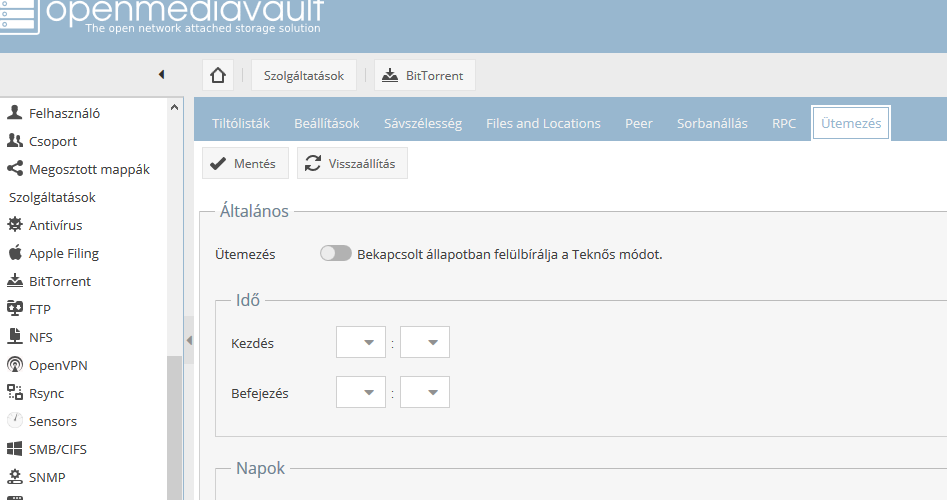
Task: Click the Apple Filing apple icon
Action: (x=14, y=252)
